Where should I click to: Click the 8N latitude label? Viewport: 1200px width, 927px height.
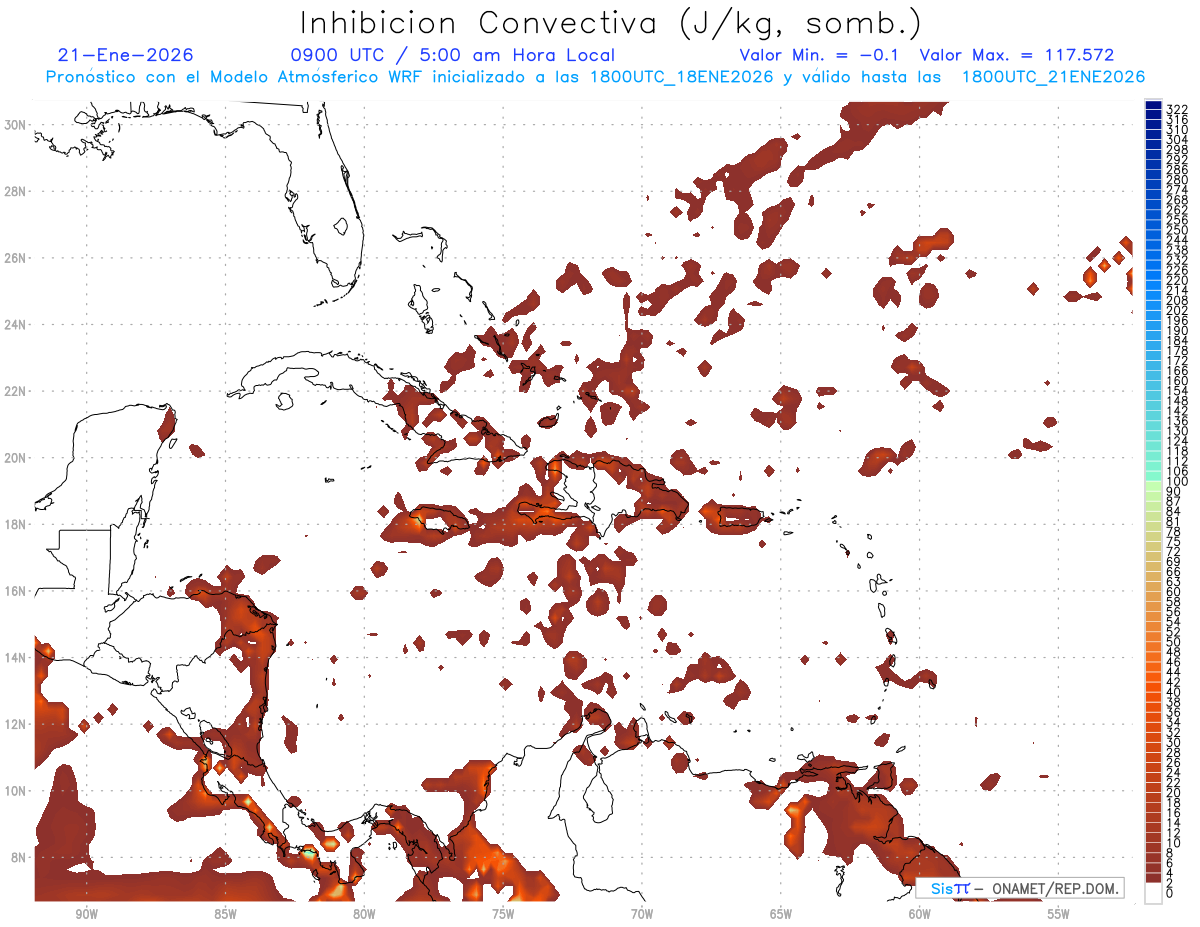(19, 857)
